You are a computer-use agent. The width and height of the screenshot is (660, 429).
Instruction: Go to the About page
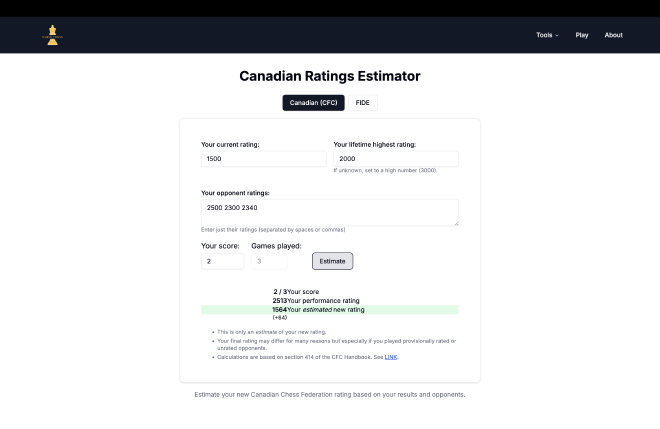click(613, 35)
